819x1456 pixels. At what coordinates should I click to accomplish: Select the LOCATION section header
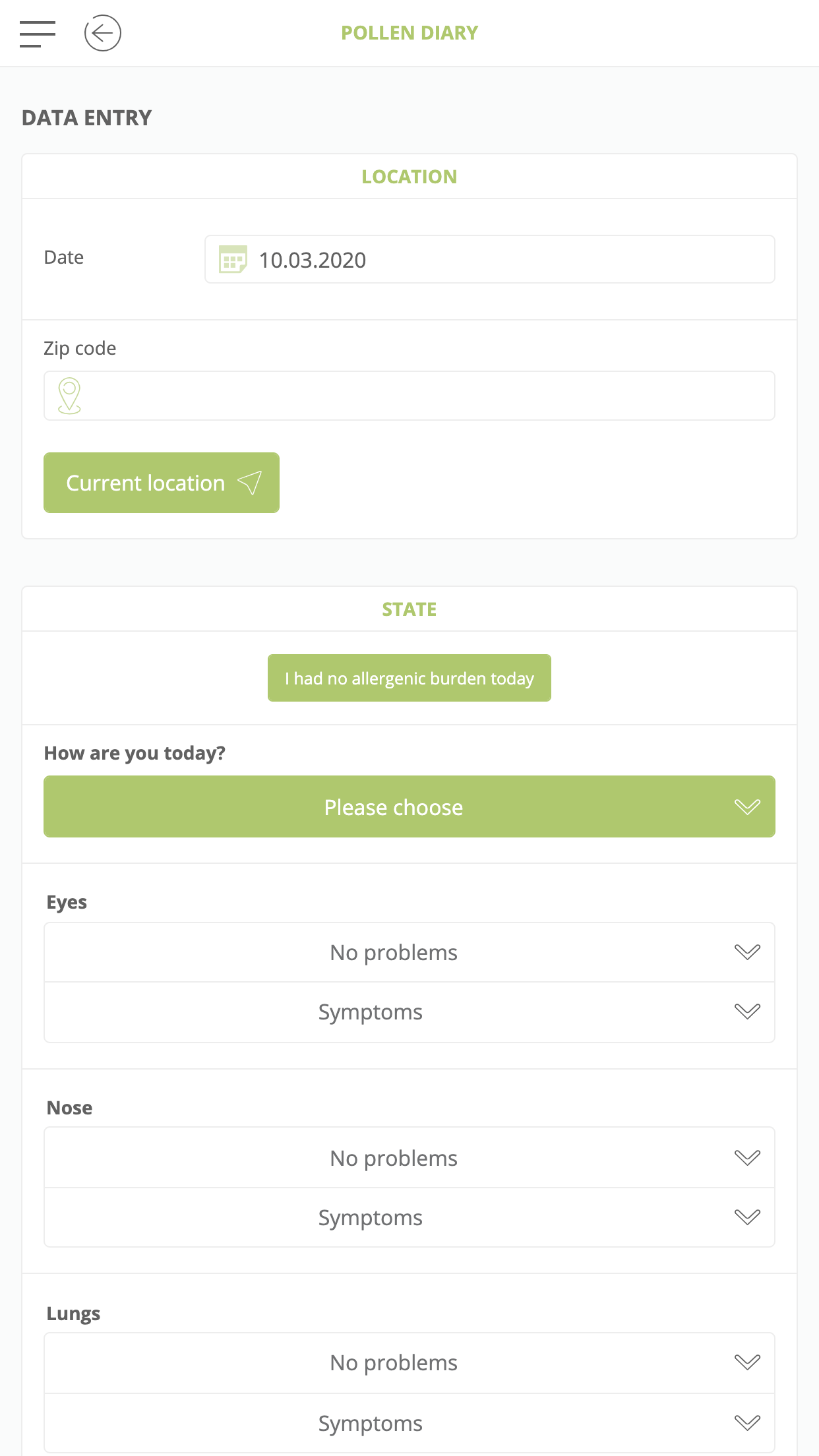[409, 175]
